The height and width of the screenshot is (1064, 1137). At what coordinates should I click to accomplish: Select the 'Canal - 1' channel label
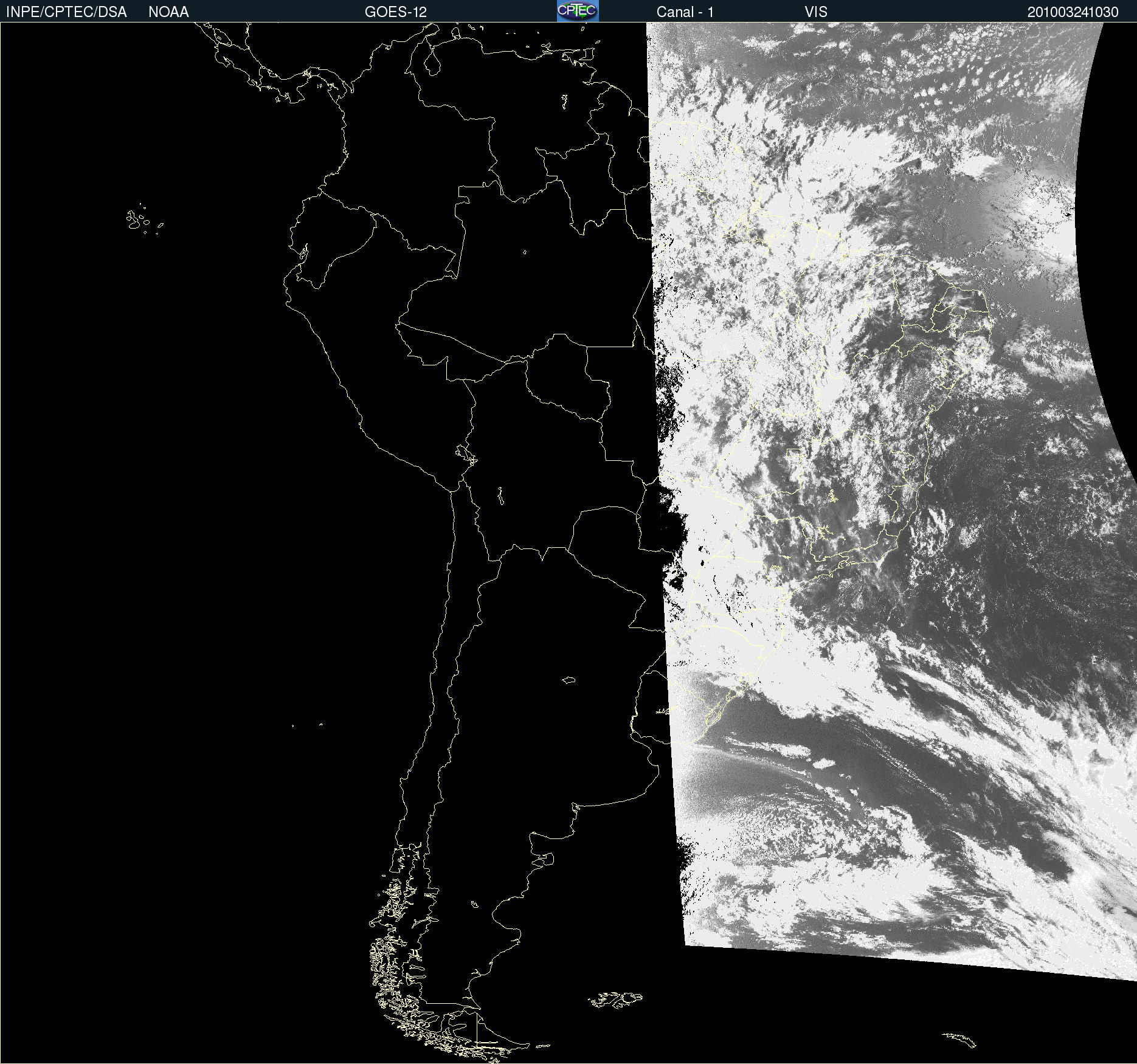point(685,12)
